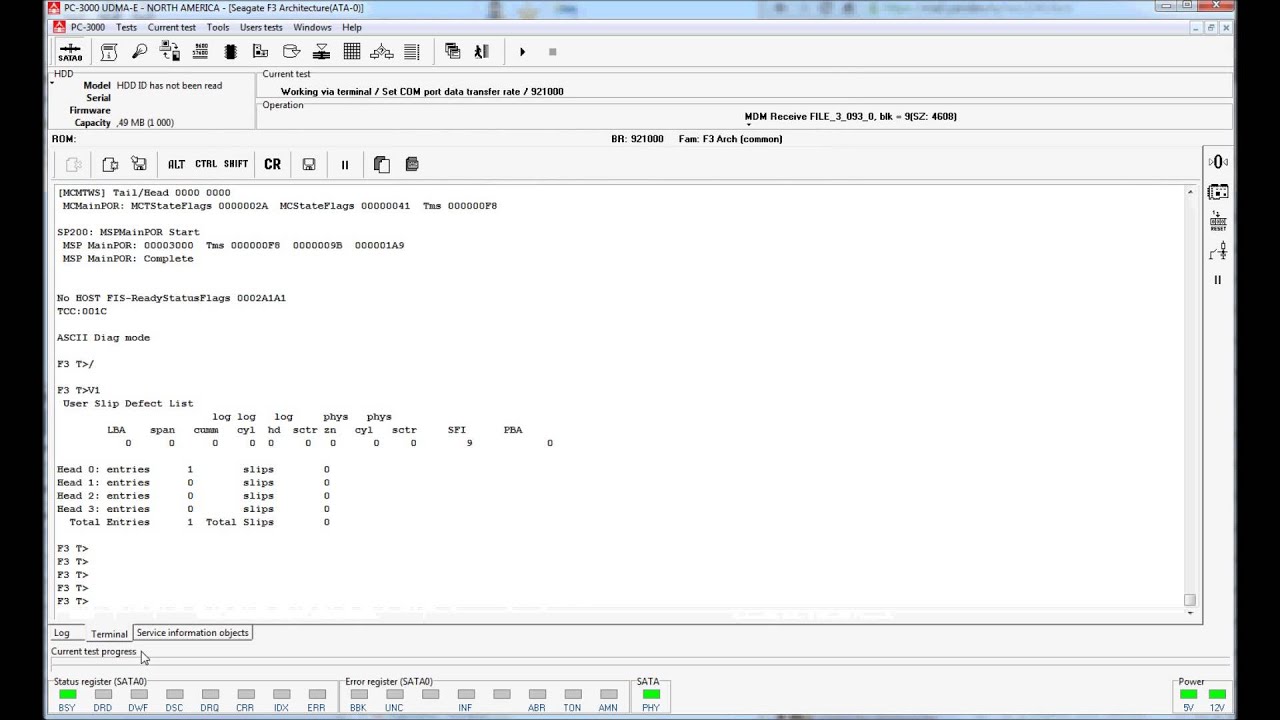The height and width of the screenshot is (720, 1280).
Task: Click the pause icon in the terminal toolbar
Action: [345, 164]
